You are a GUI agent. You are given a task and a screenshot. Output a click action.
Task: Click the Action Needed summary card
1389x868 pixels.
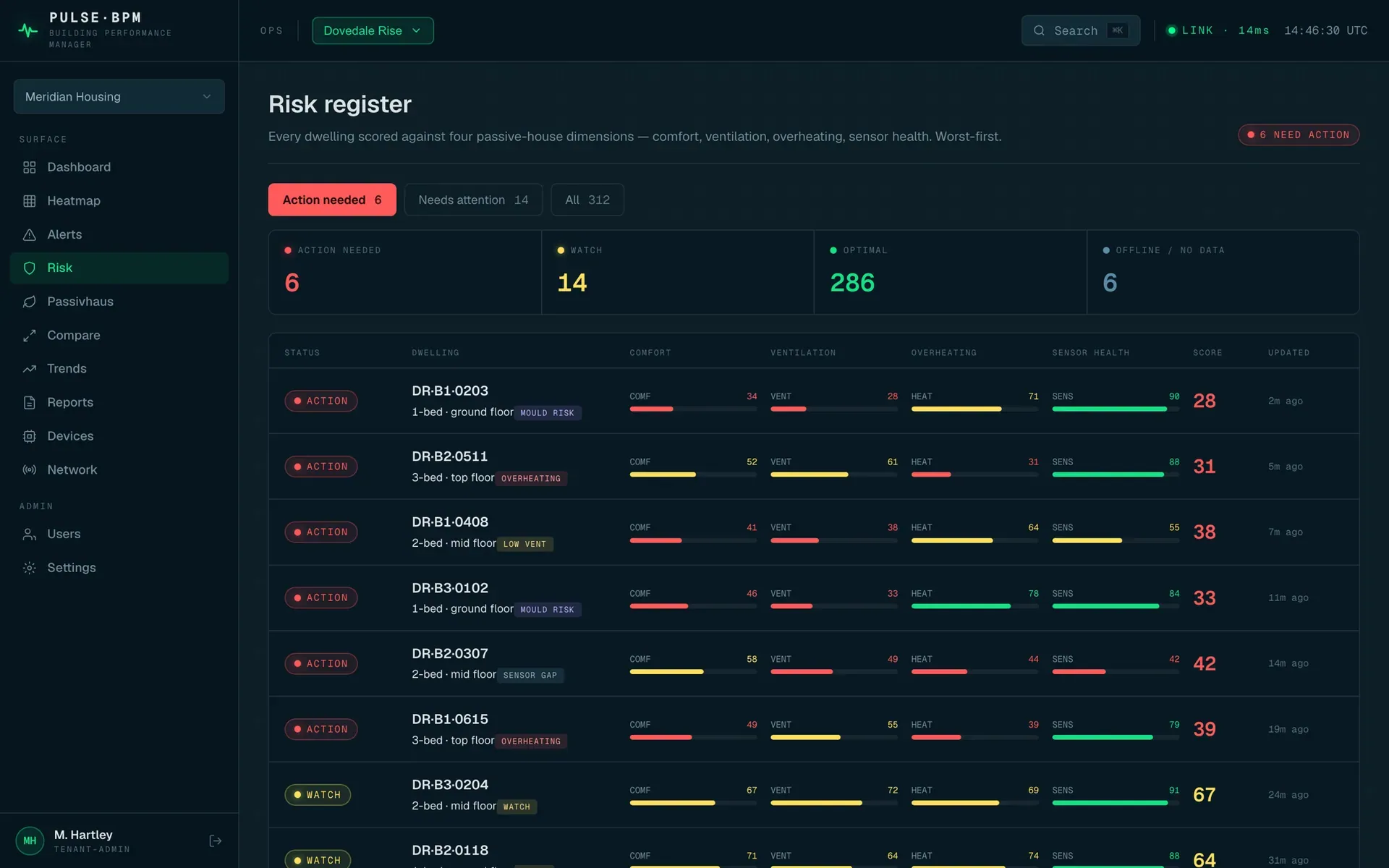click(x=405, y=273)
